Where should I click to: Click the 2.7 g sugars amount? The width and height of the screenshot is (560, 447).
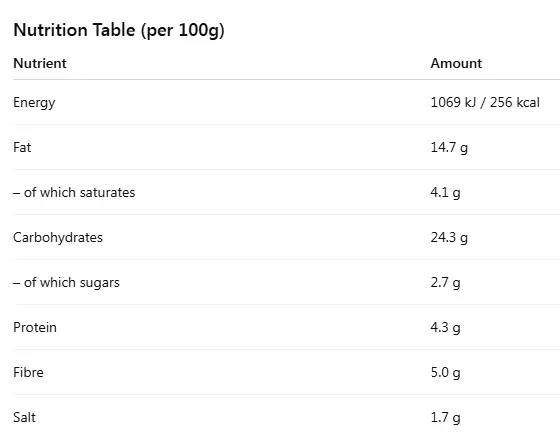(445, 283)
